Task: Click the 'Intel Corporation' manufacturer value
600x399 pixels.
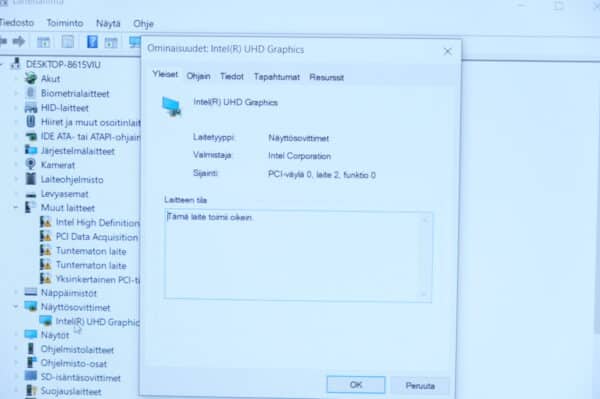Action: coord(299,156)
